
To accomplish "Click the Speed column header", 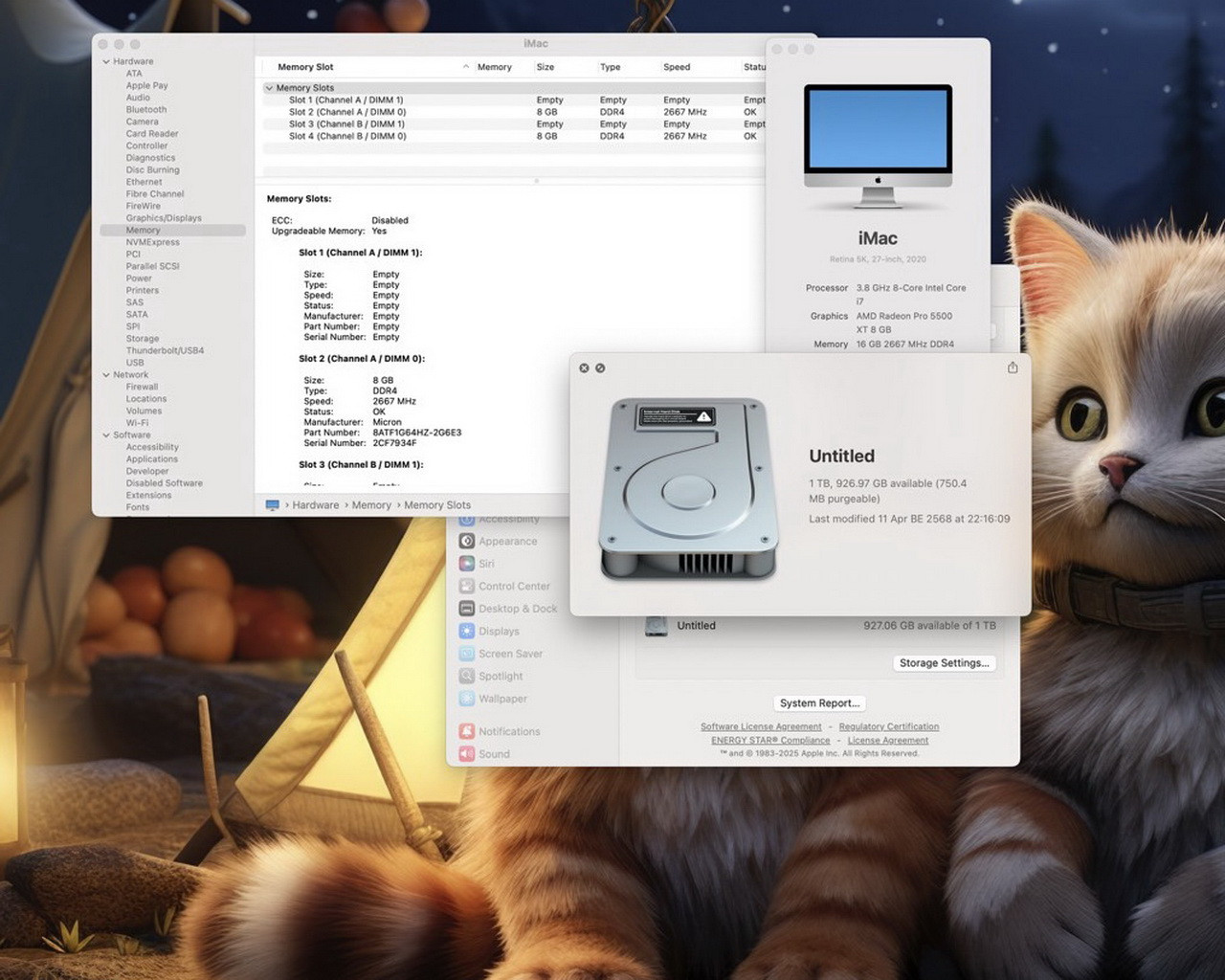I will (677, 67).
